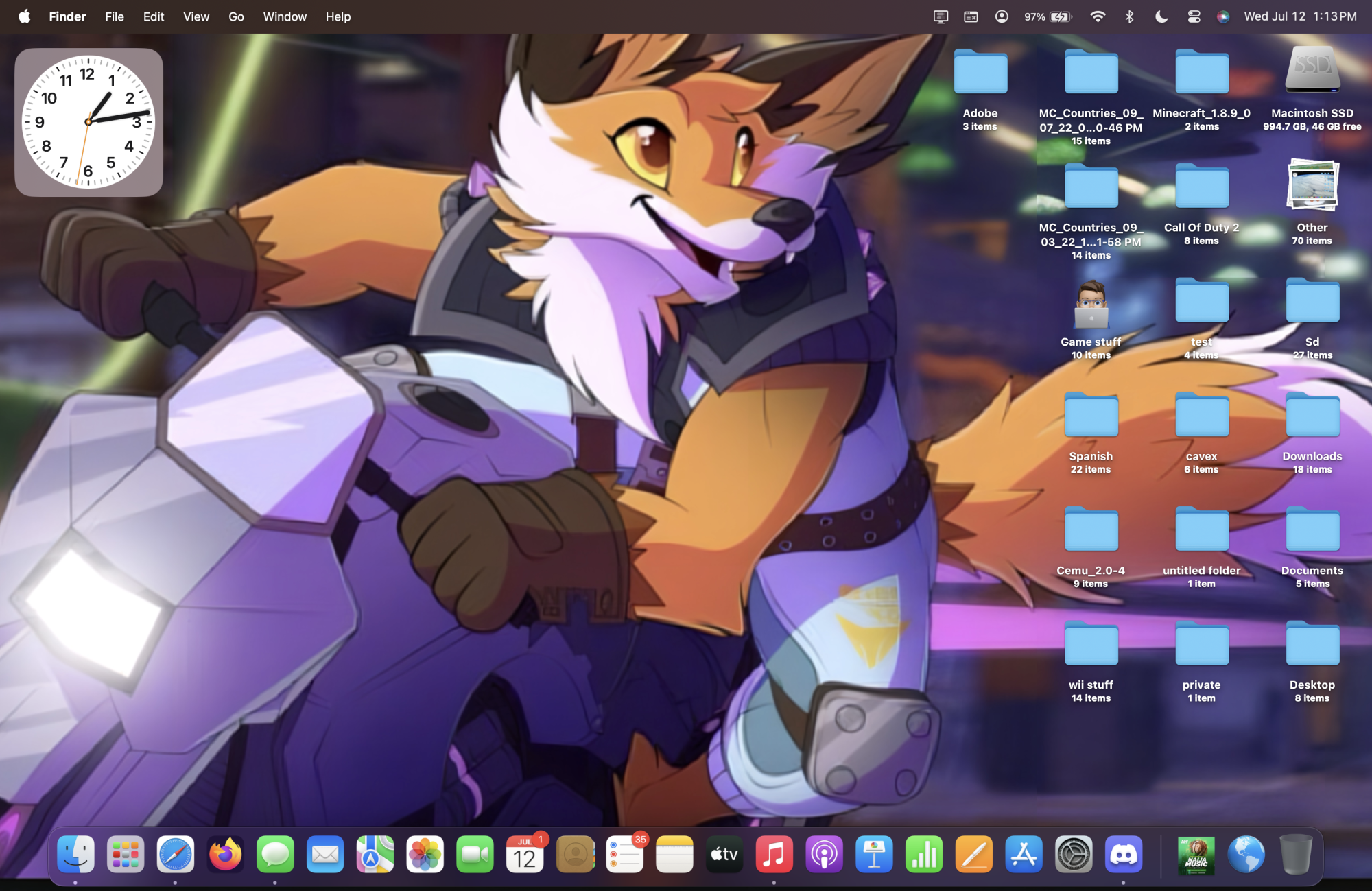Click the analog clock widget

(88, 122)
